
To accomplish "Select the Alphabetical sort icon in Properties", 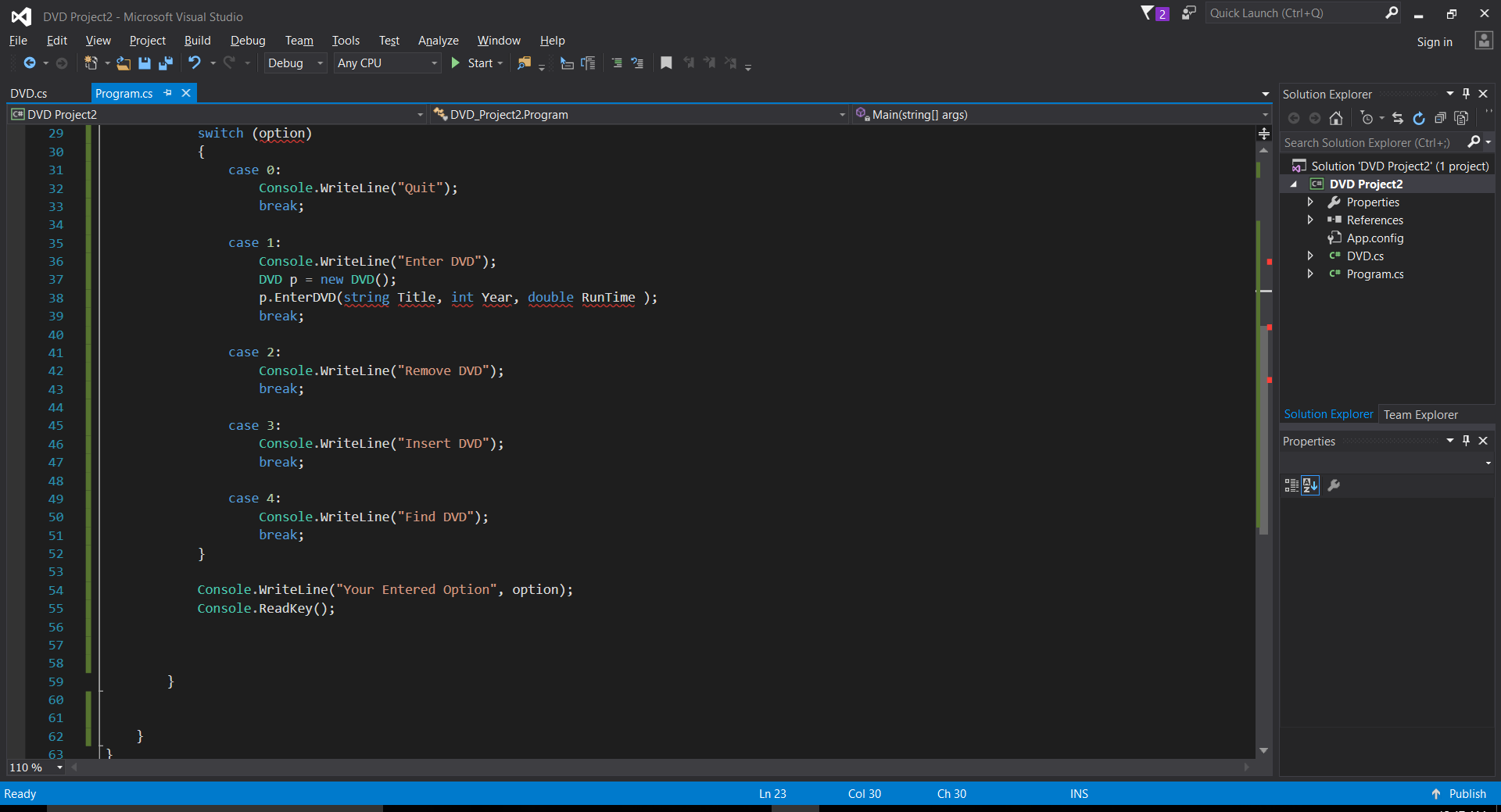I will click(1309, 485).
